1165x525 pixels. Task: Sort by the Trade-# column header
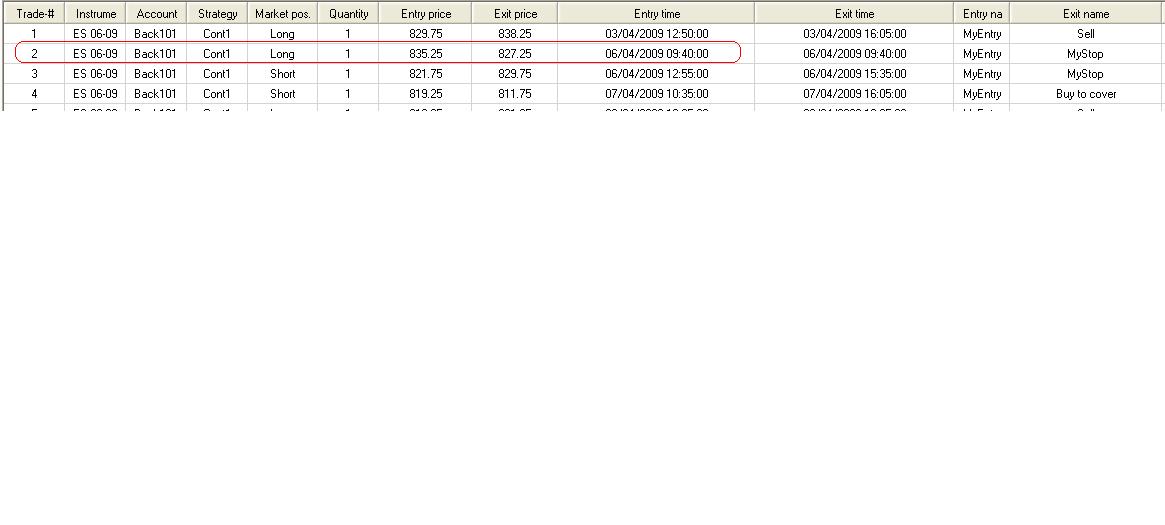coord(34,14)
